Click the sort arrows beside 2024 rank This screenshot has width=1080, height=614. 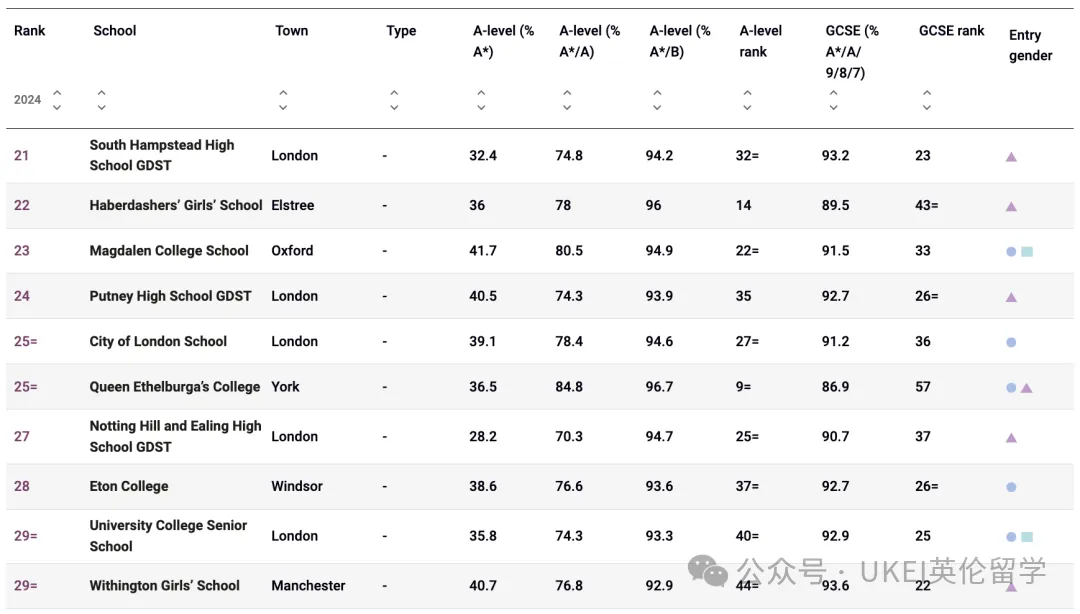(x=57, y=100)
